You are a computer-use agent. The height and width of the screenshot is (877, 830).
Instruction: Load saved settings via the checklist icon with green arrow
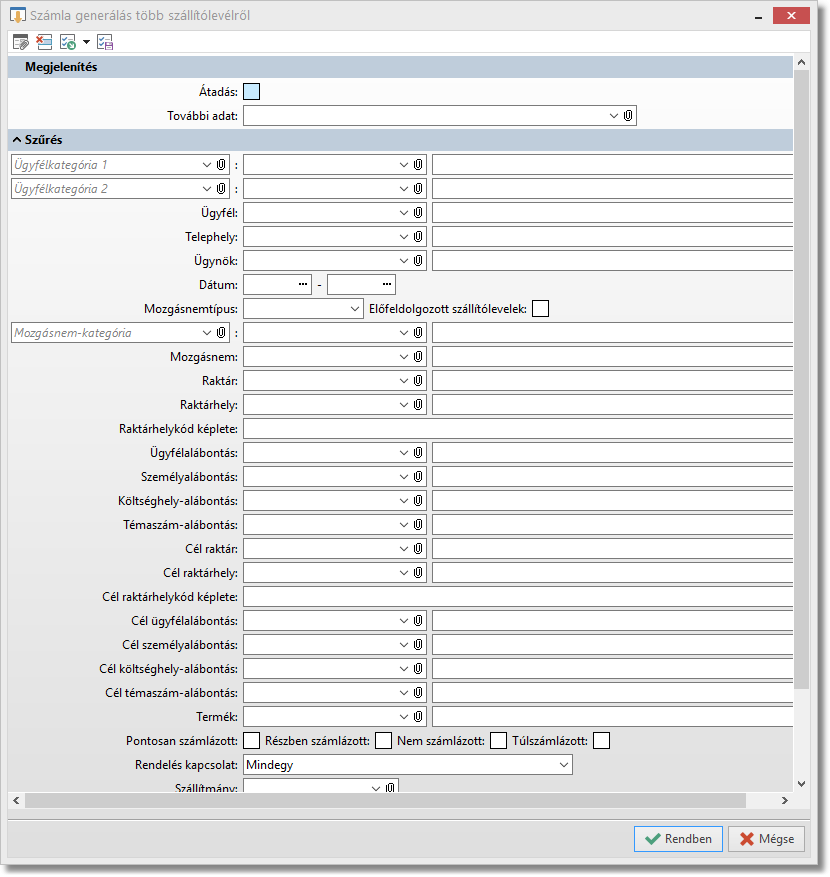tap(68, 42)
